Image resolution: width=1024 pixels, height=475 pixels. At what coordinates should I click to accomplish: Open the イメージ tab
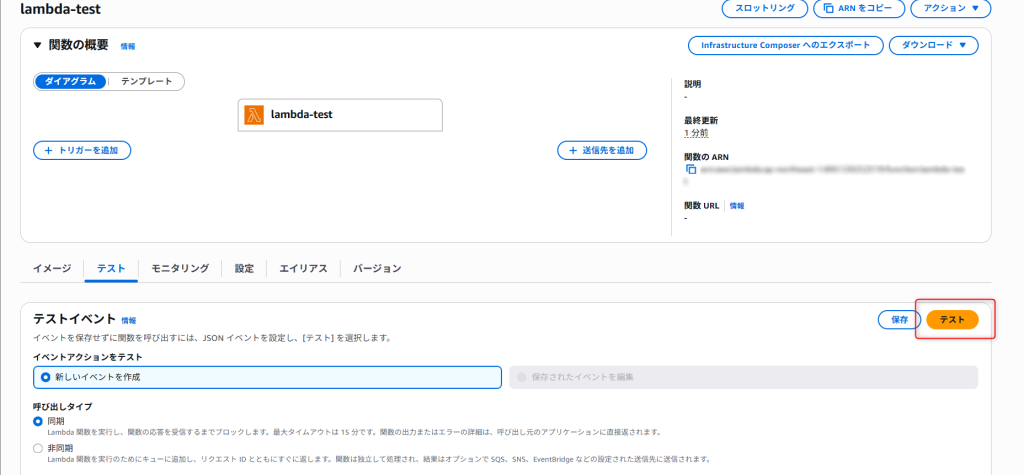(x=52, y=269)
